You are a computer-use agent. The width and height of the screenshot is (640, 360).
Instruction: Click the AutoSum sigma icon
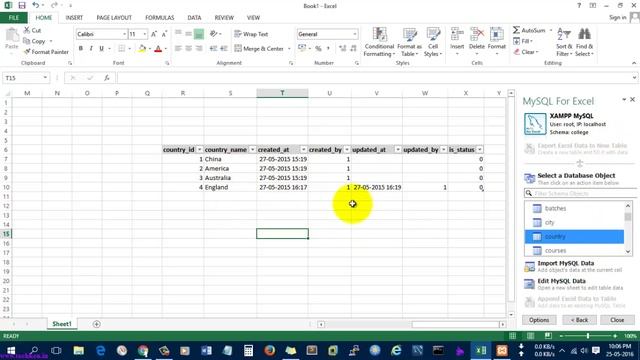tap(516, 30)
